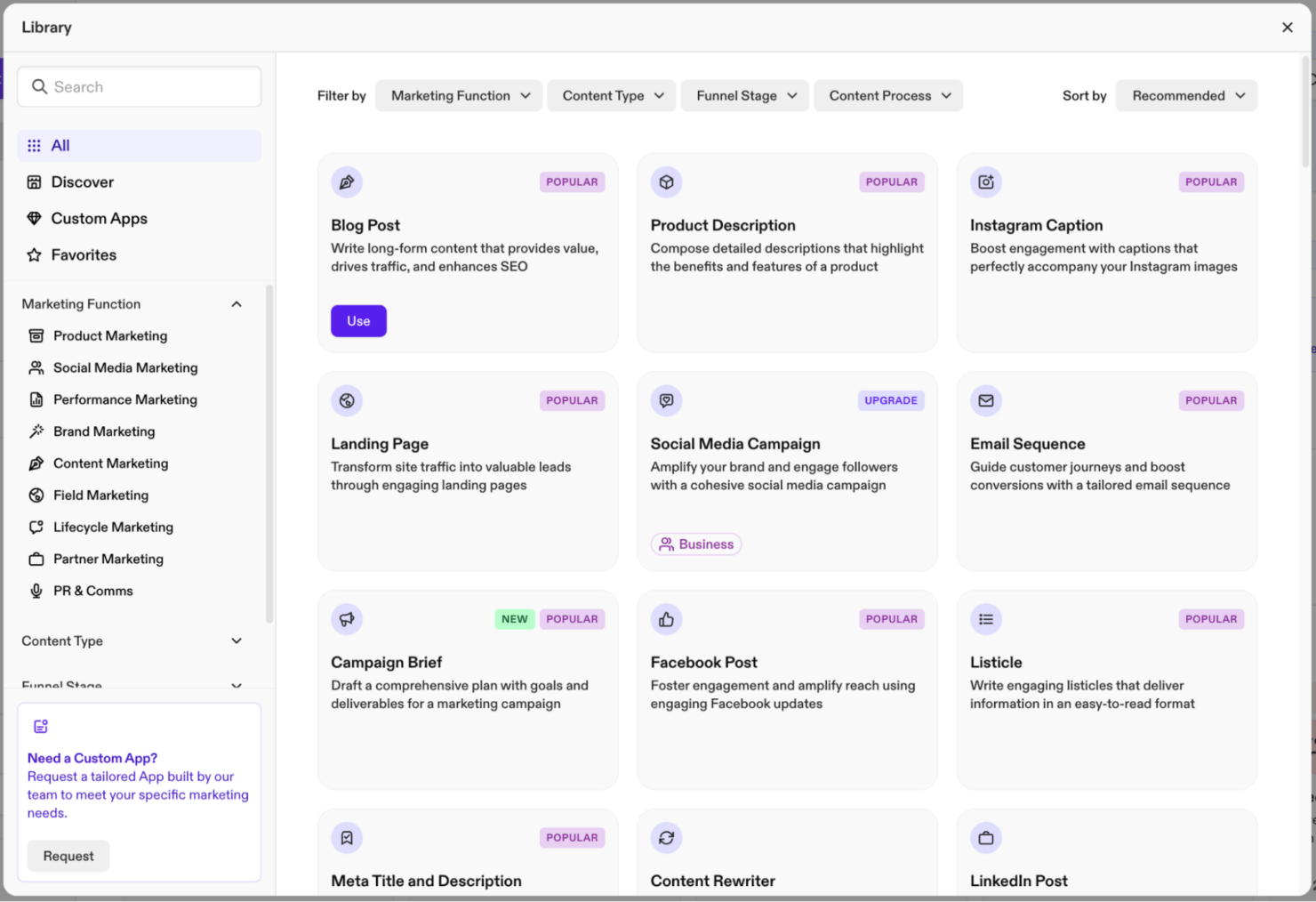1316x902 pixels.
Task: Click the Product Description box icon
Action: click(666, 181)
